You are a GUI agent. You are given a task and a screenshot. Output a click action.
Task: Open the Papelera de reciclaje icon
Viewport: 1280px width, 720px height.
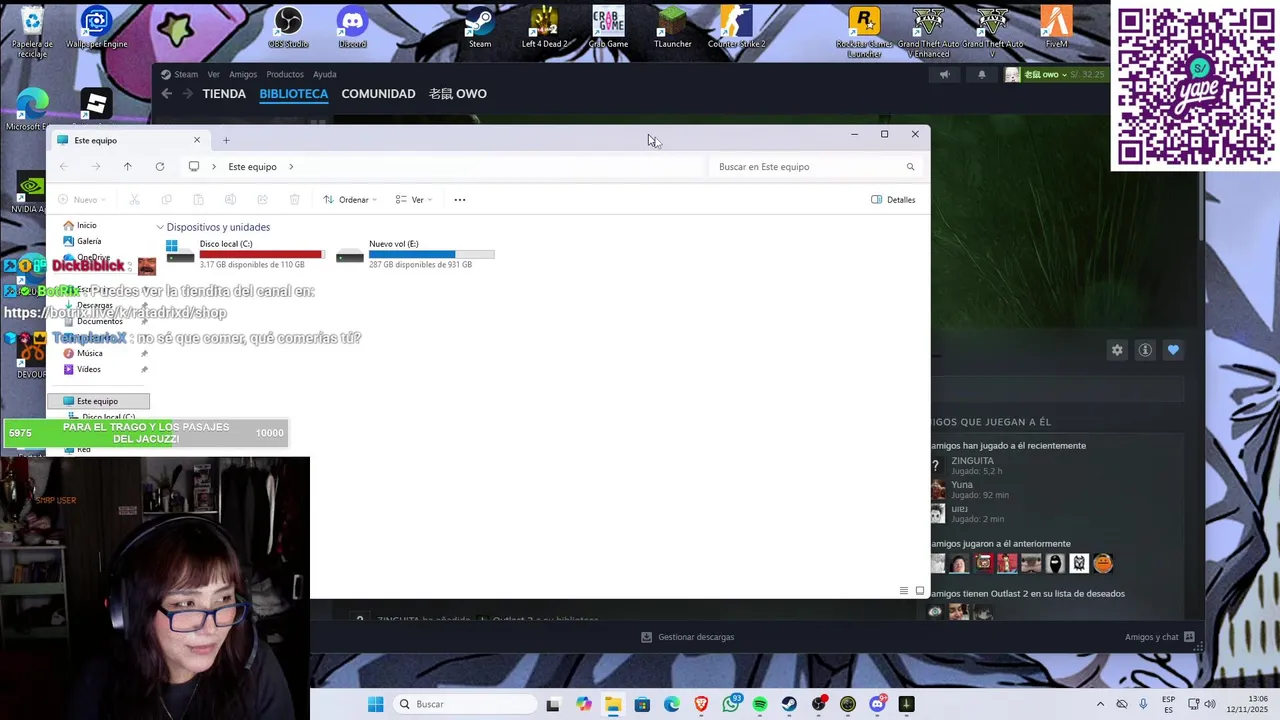tap(32, 32)
